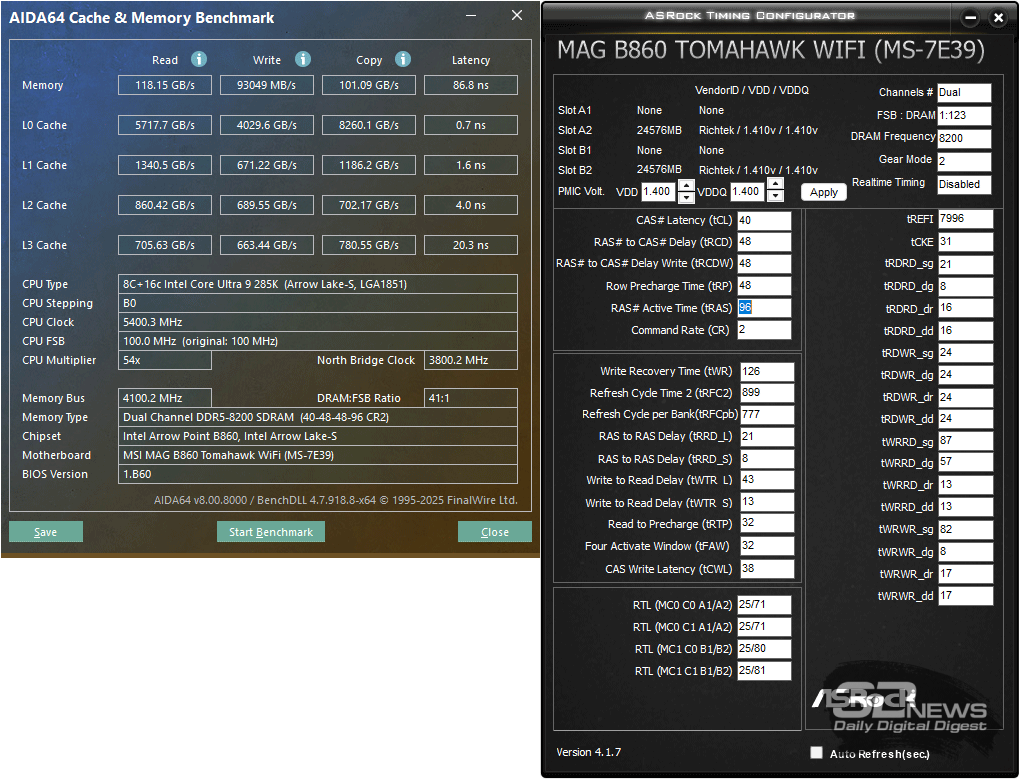This screenshot has height=779, width=1019.
Task: Select the CAS# Latency (tCL) field
Action: pyautogui.click(x=764, y=220)
